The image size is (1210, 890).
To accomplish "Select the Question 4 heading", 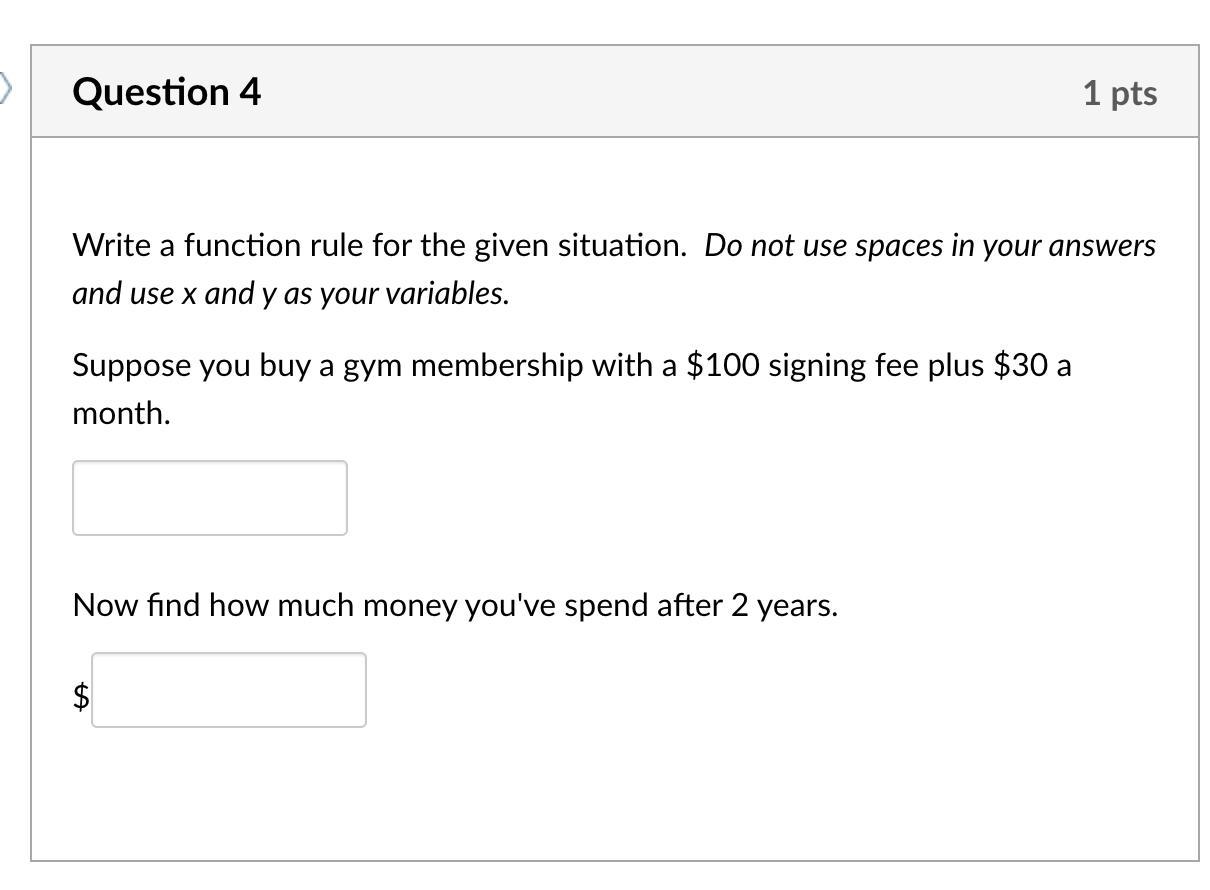I will coord(166,92).
